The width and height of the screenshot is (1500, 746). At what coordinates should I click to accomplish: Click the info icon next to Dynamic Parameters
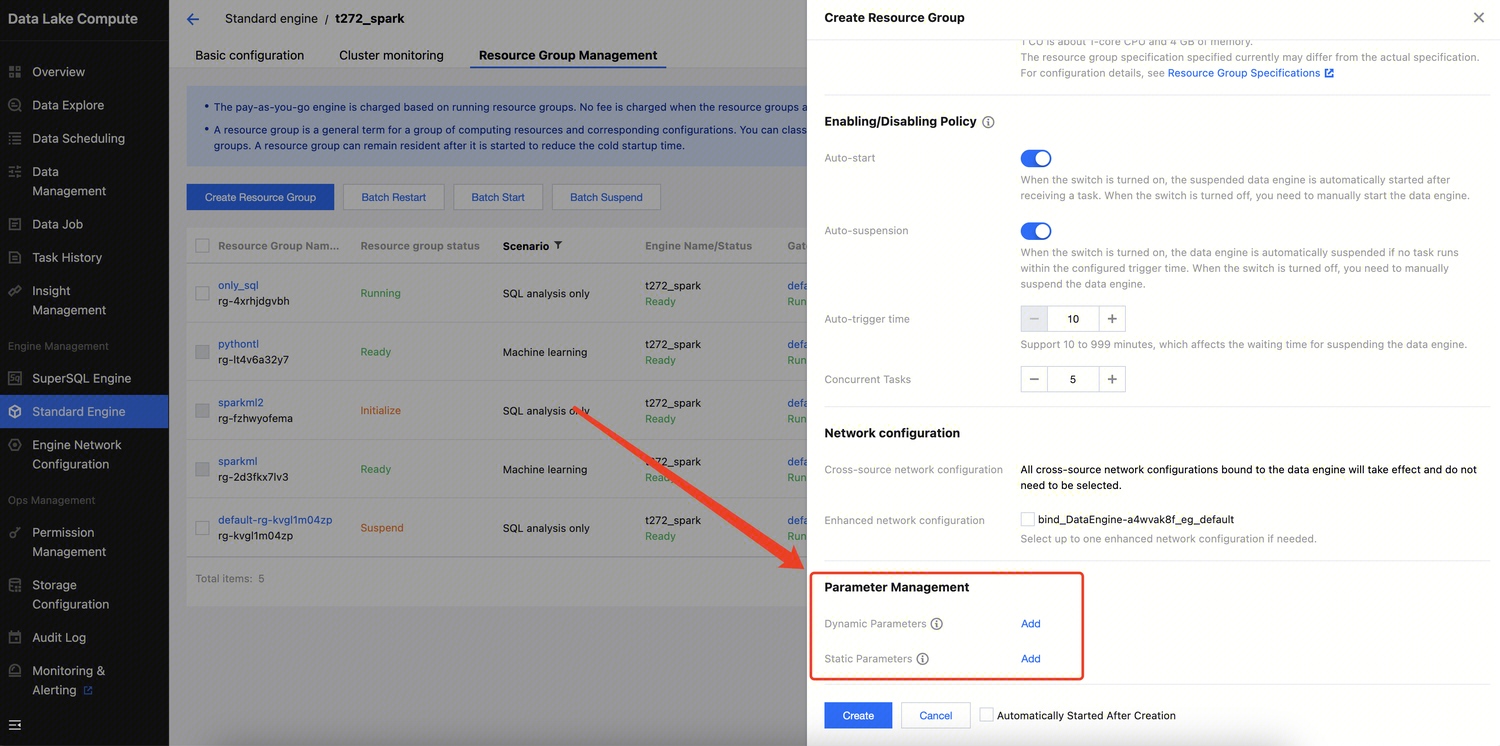click(937, 624)
